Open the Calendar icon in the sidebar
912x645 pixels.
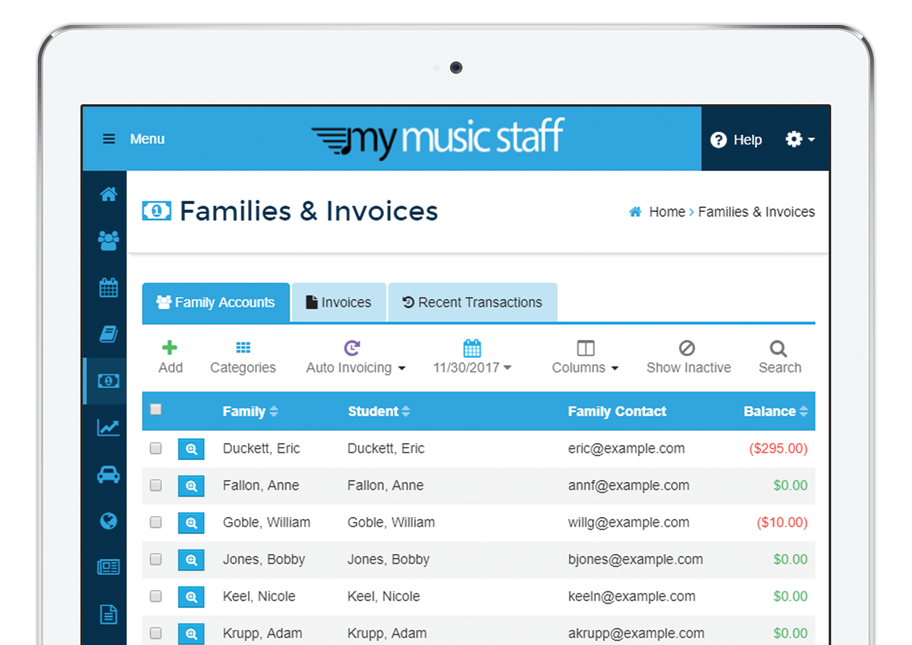point(106,287)
